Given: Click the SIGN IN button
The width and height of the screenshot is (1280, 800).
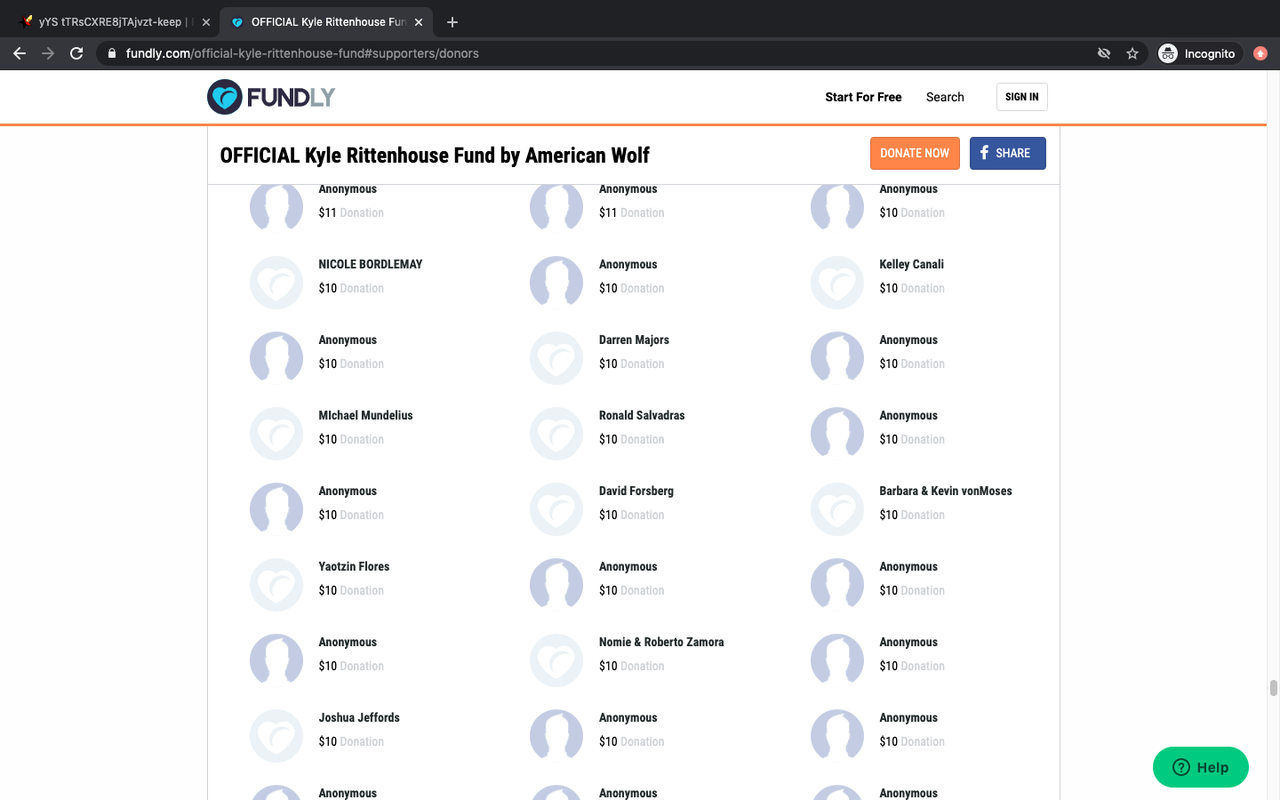Looking at the screenshot, I should 1022,97.
